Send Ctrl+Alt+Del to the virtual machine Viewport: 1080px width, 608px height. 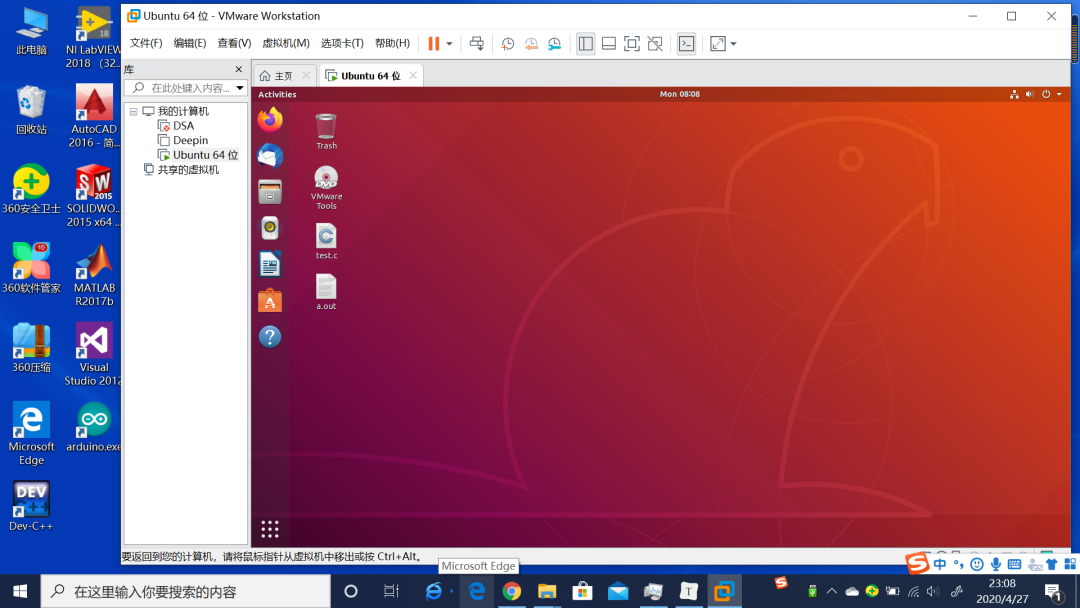(x=477, y=43)
